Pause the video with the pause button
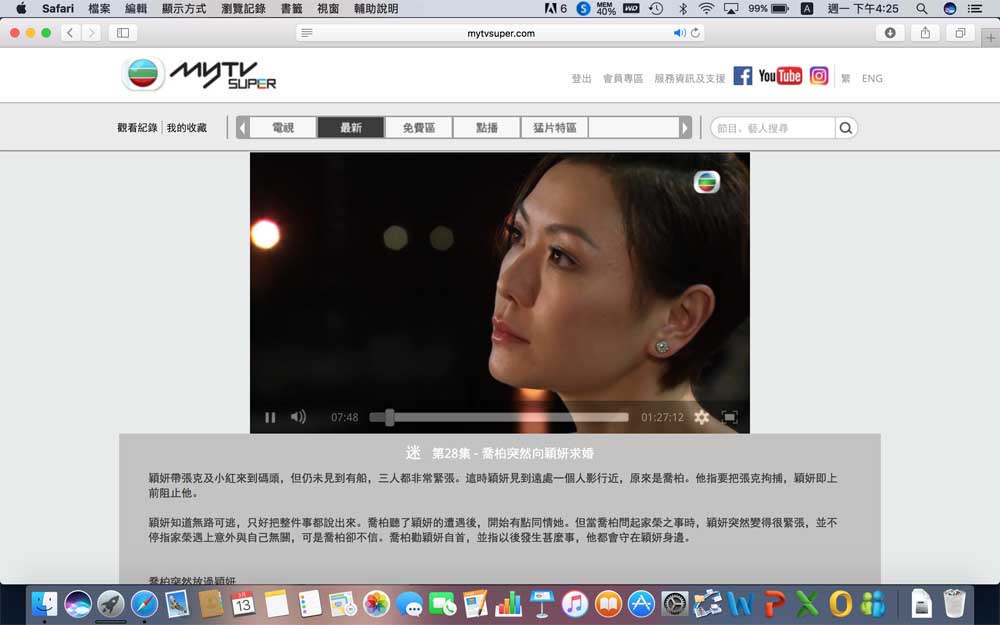This screenshot has width=1000, height=625. pyautogui.click(x=270, y=417)
